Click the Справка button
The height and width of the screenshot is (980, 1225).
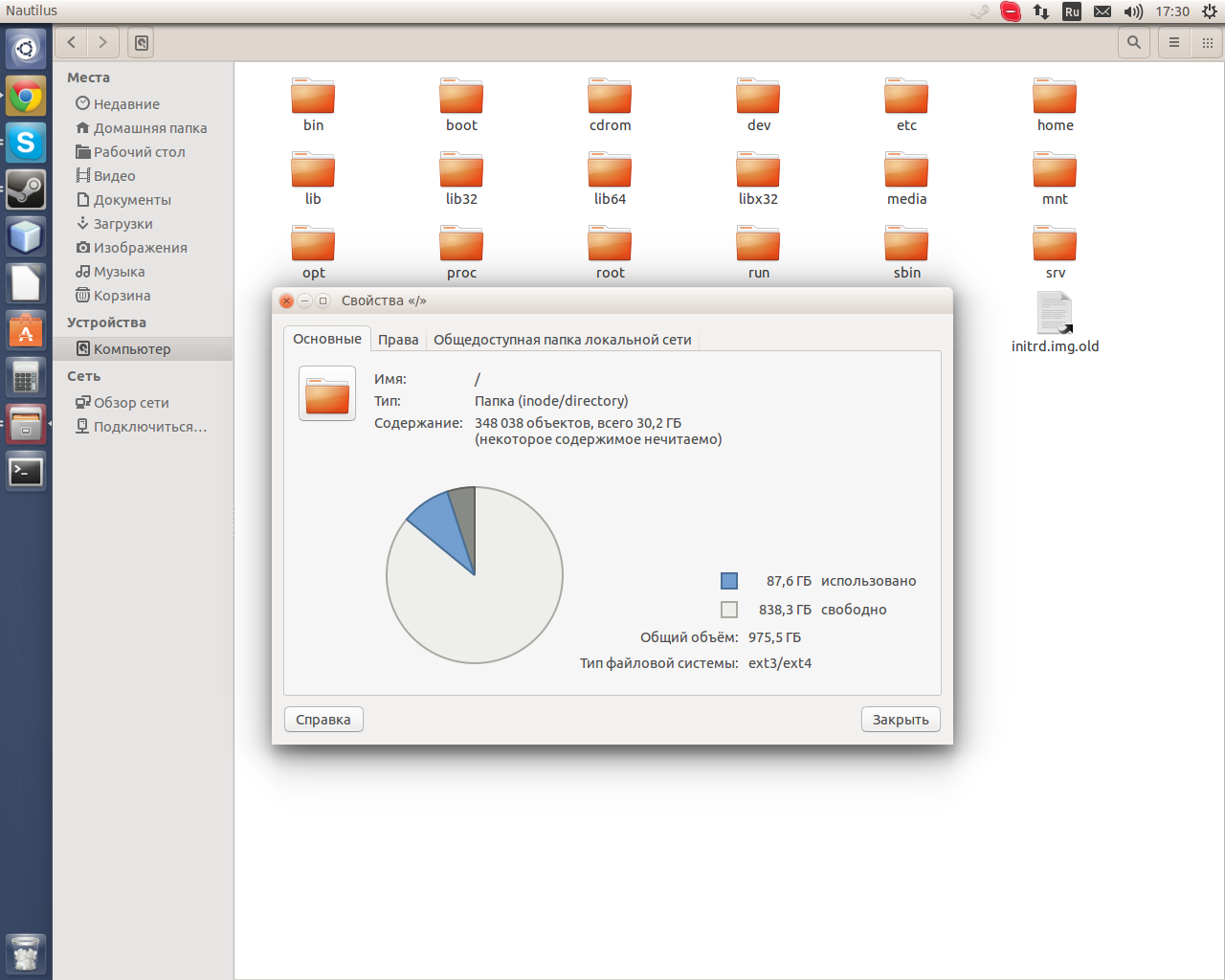[x=323, y=720]
